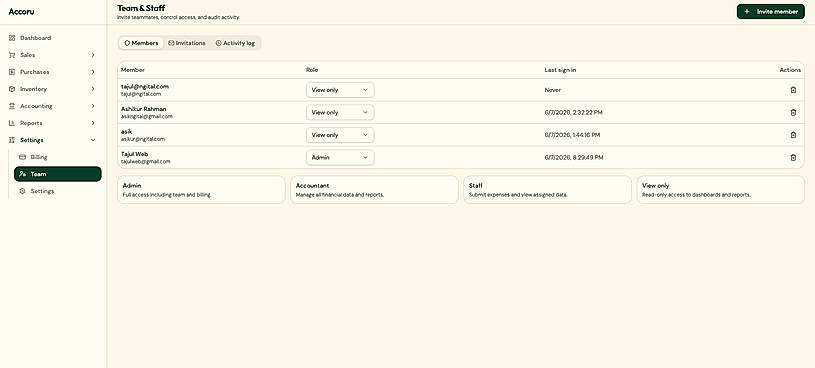Click the Invitations envelope icon
815x368 pixels.
[x=171, y=43]
